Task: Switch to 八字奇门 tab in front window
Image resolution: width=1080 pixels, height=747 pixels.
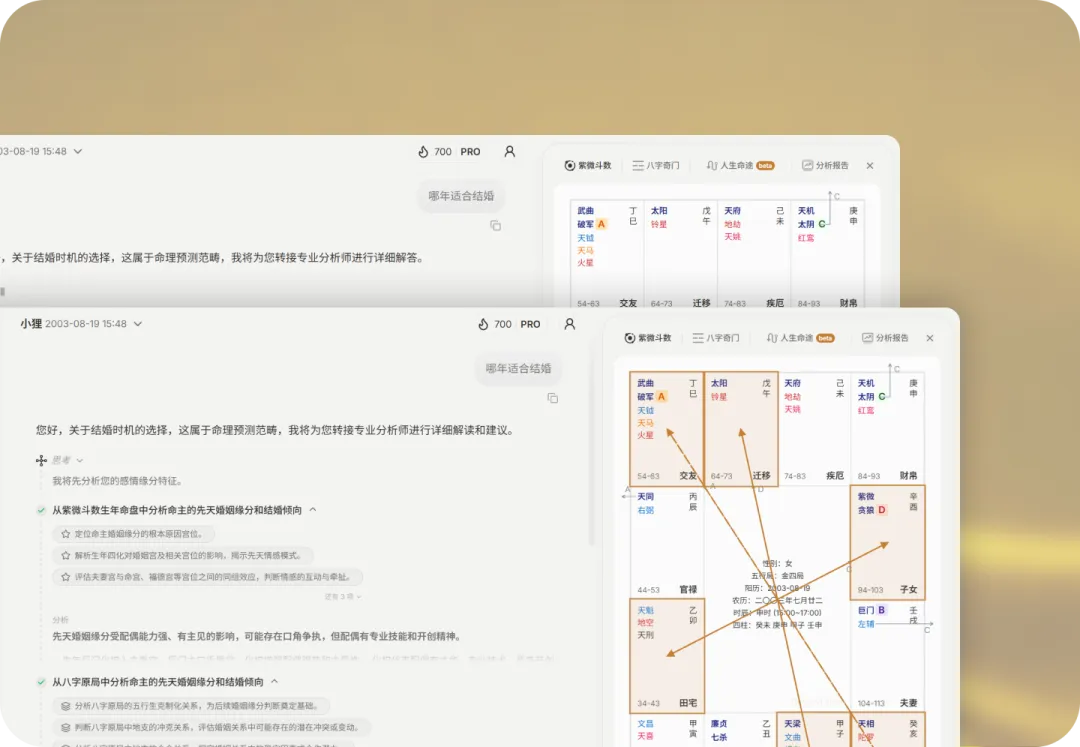Action: coord(716,338)
